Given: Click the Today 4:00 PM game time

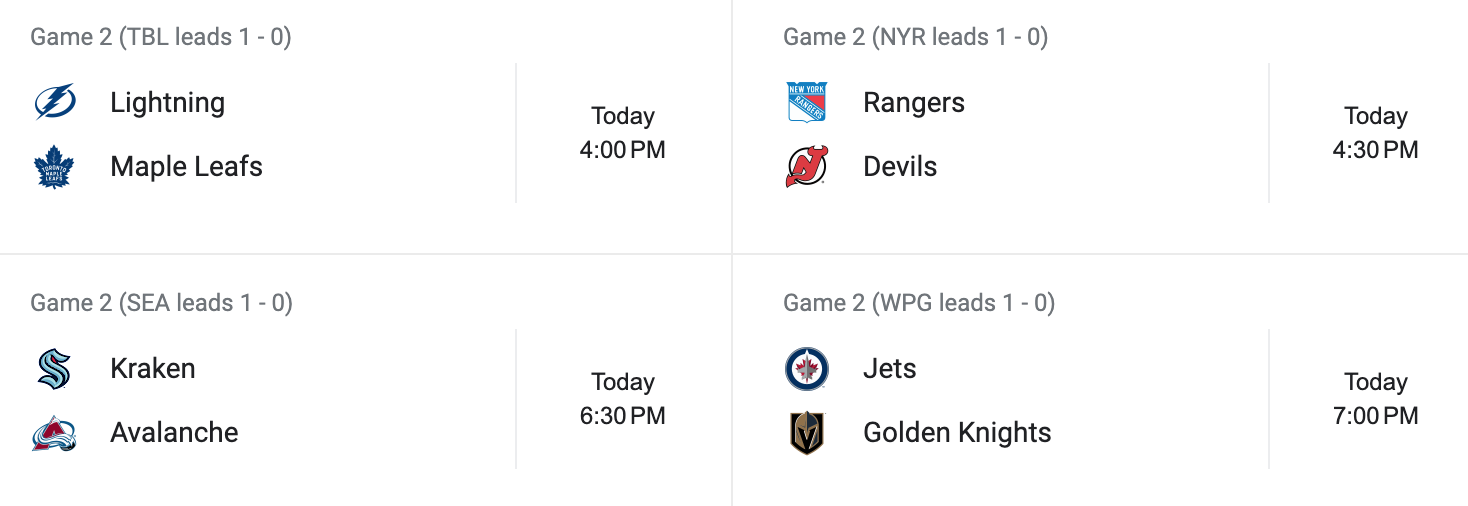Looking at the screenshot, I should pos(622,133).
